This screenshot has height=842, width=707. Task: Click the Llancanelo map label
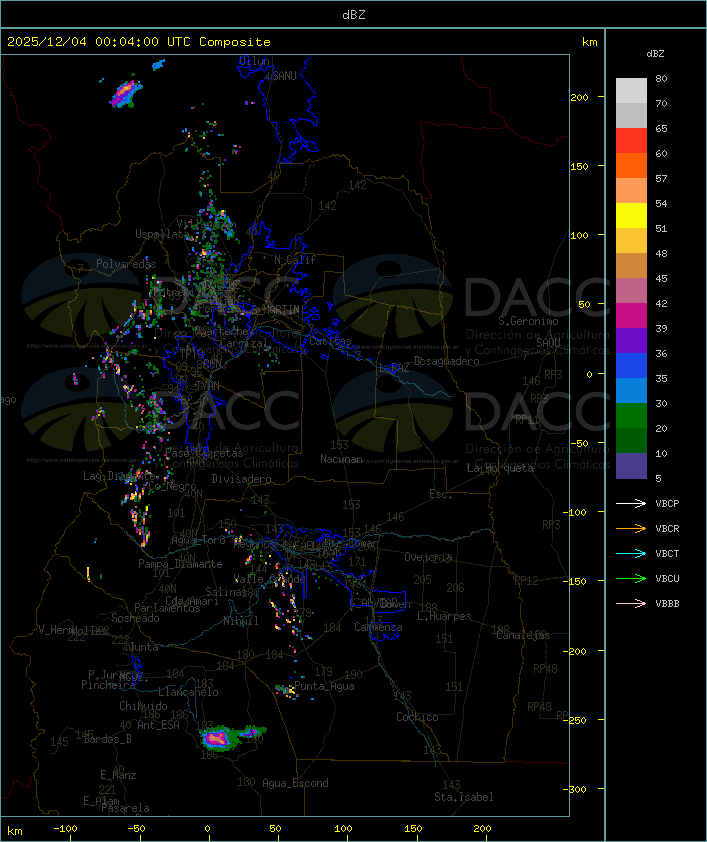[188, 692]
